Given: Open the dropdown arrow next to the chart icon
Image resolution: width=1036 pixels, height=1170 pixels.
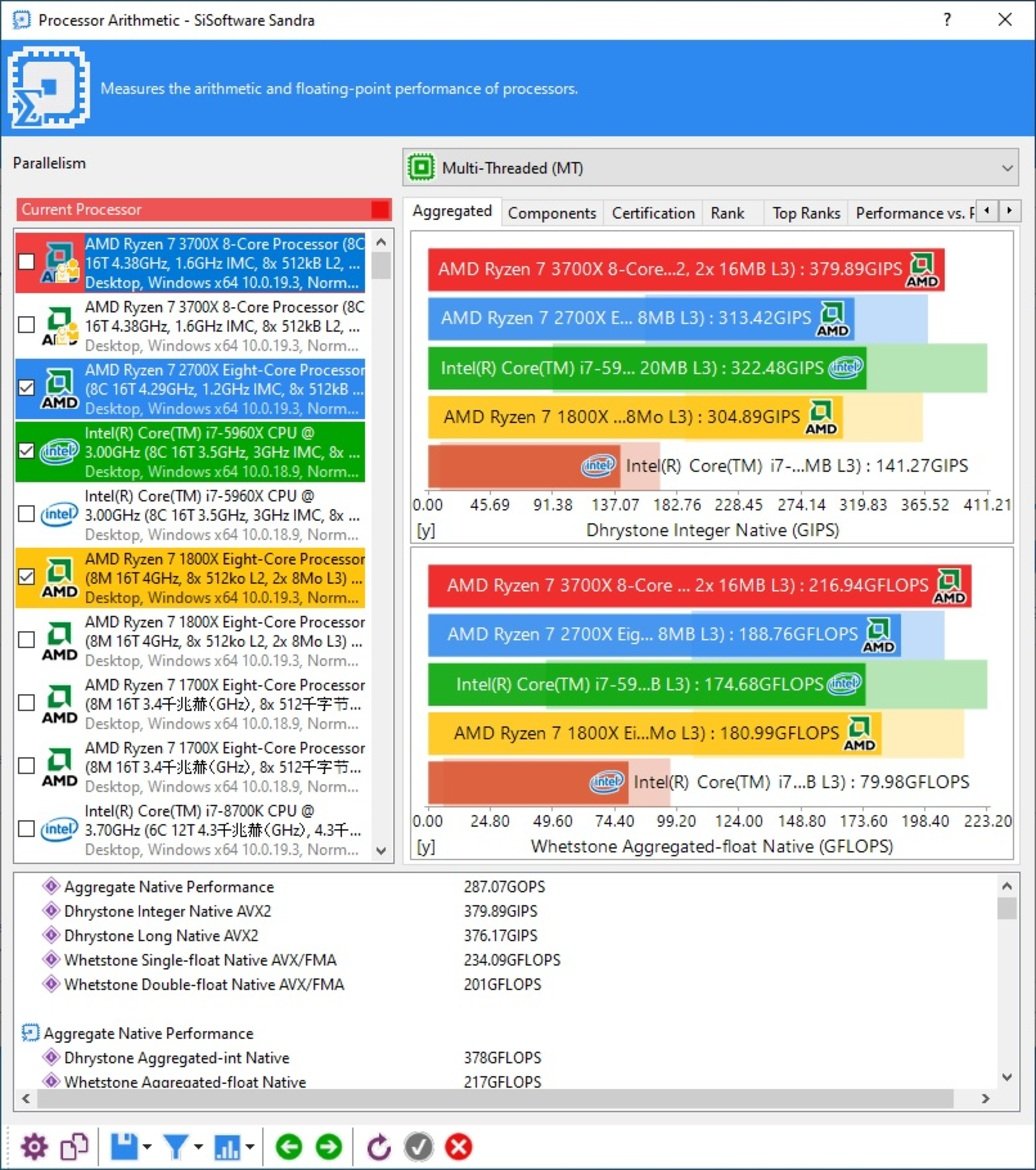Looking at the screenshot, I should tap(249, 1147).
